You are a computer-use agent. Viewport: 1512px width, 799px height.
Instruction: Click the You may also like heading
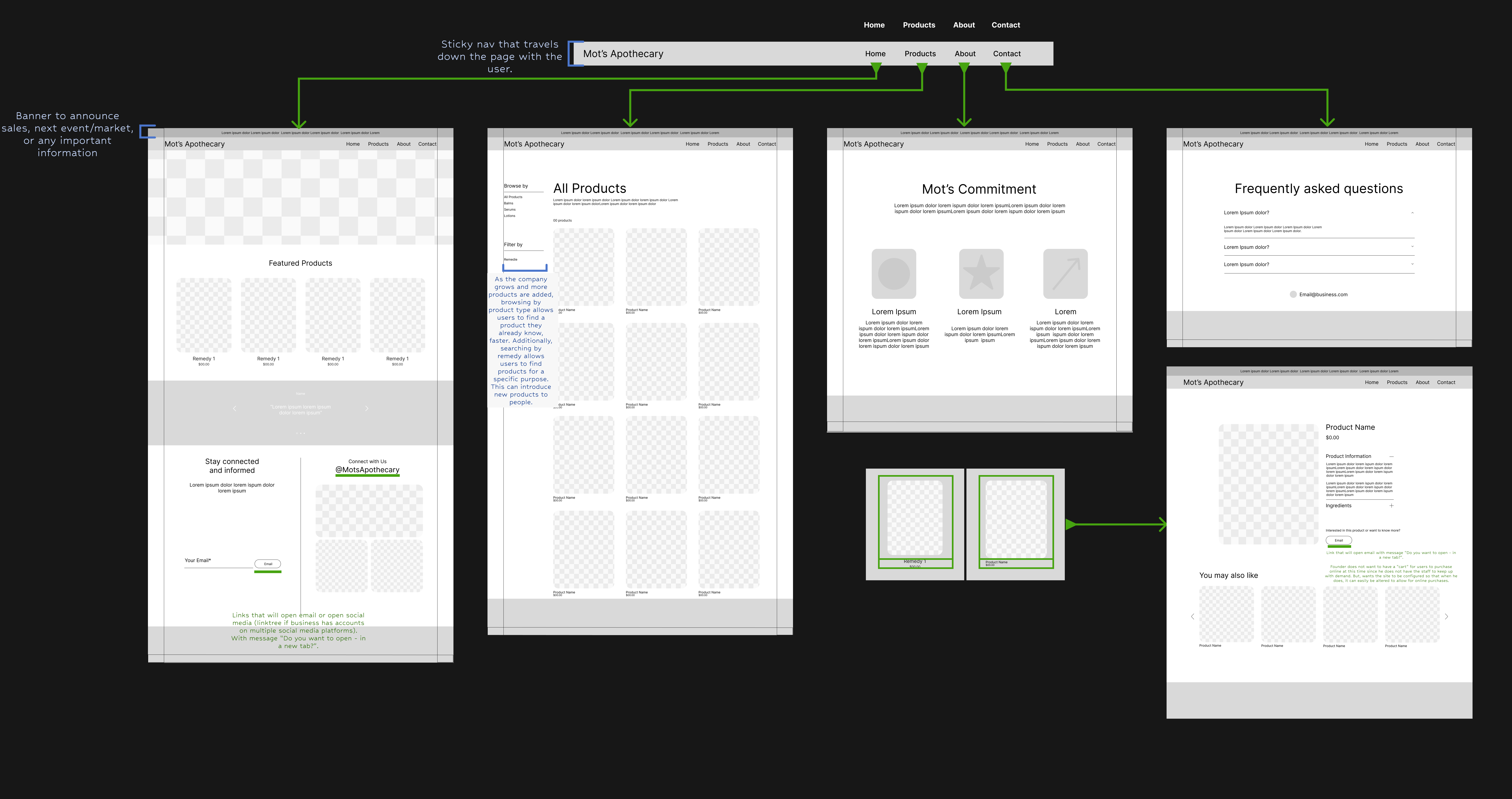coord(1228,575)
